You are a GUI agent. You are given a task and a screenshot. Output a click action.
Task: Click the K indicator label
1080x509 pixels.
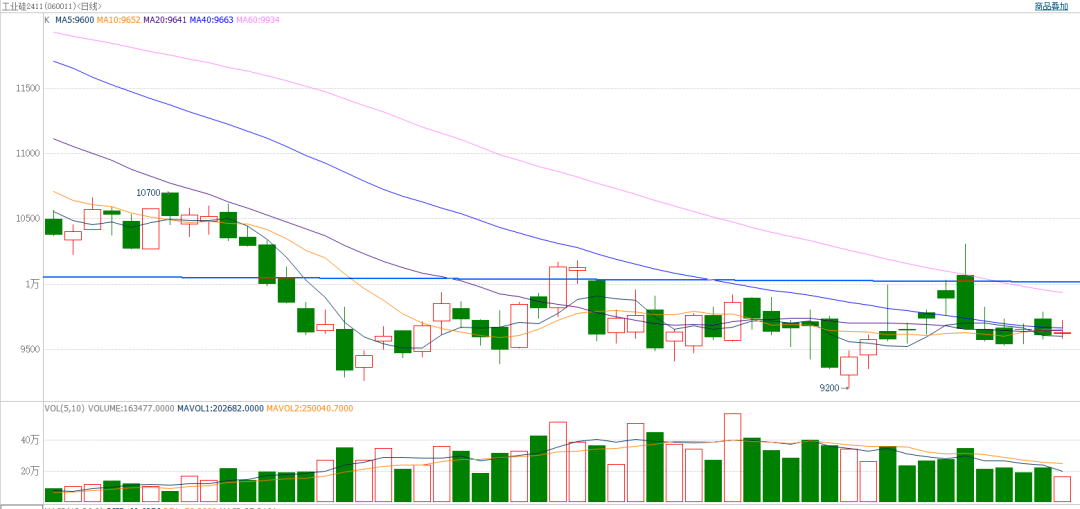(x=47, y=20)
